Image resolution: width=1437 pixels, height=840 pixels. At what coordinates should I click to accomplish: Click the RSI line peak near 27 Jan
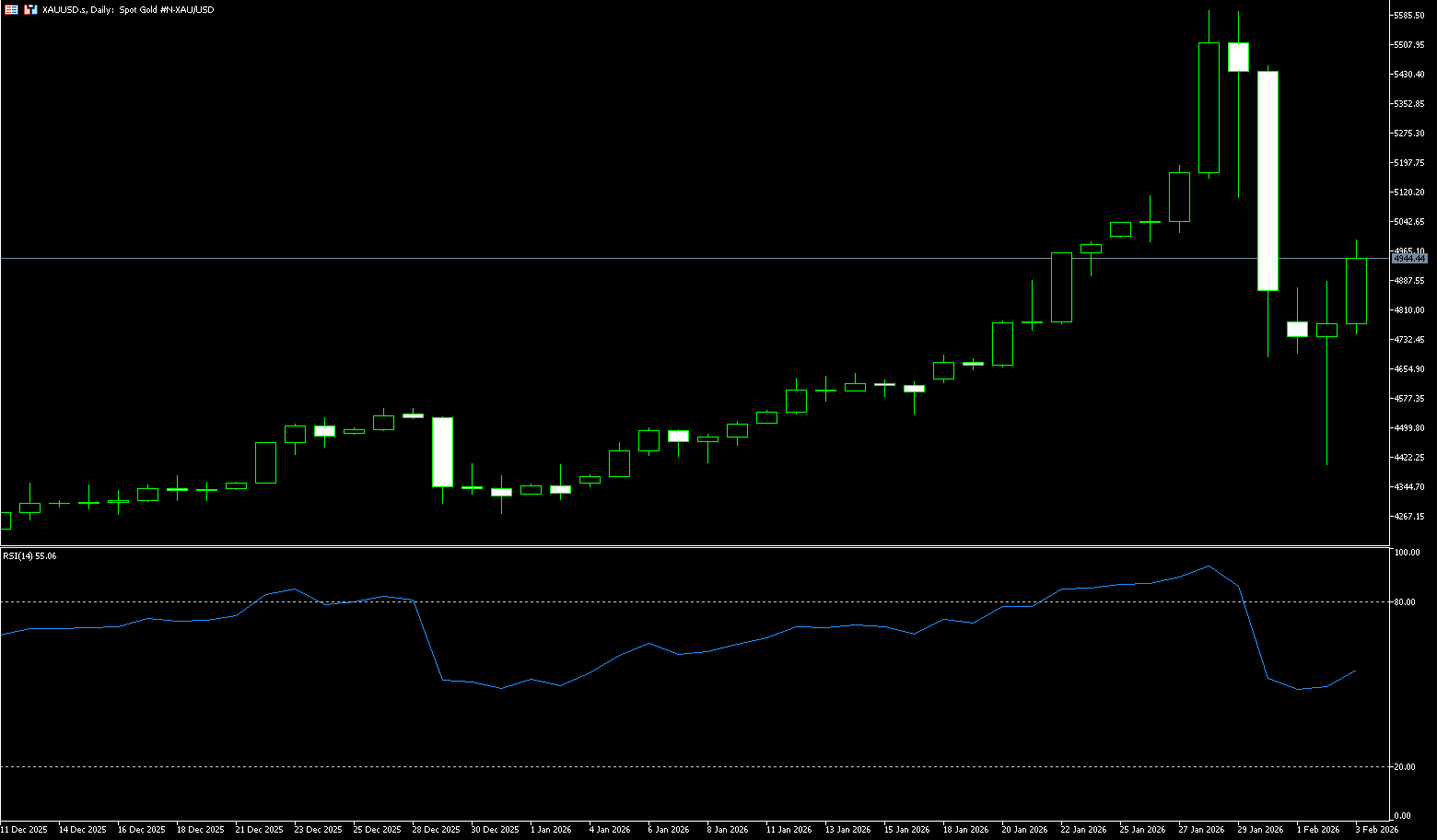(1209, 566)
